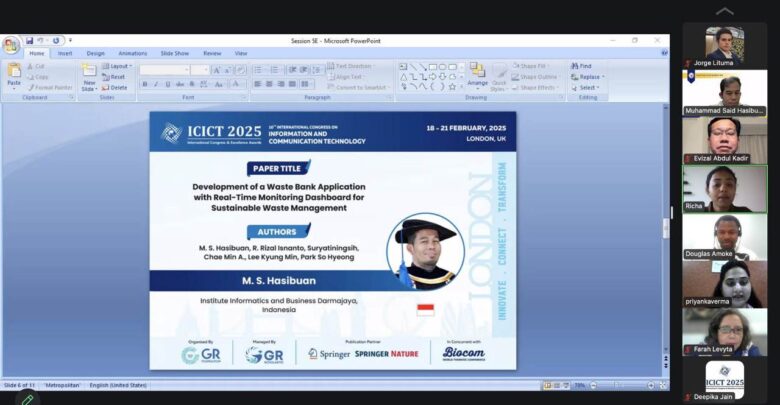
Task: Click the Save icon in Quick Access toolbar
Action: pyautogui.click(x=30, y=41)
